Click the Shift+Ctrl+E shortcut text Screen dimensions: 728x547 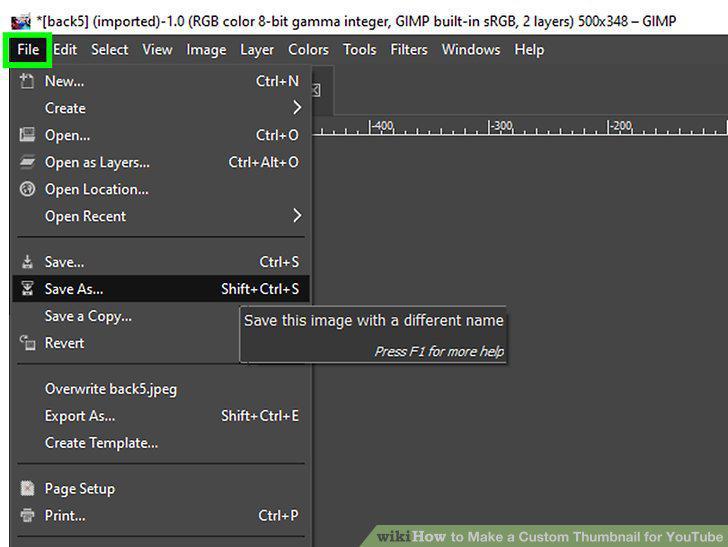(260, 416)
